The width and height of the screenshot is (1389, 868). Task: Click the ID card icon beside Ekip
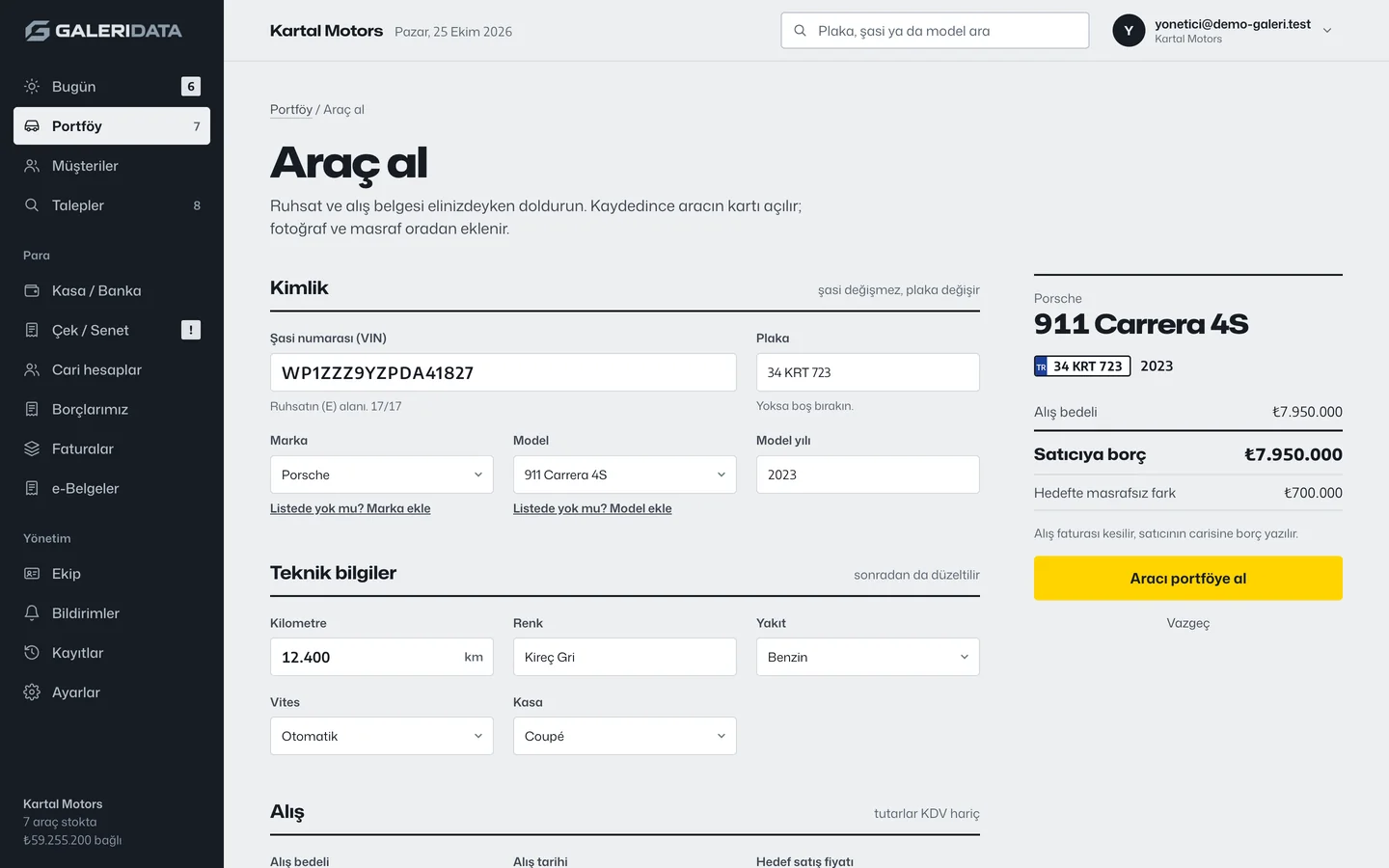click(32, 574)
